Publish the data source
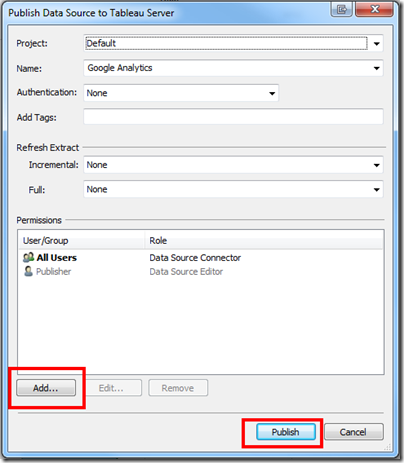Viewport: 404px width, 463px height. [286, 432]
